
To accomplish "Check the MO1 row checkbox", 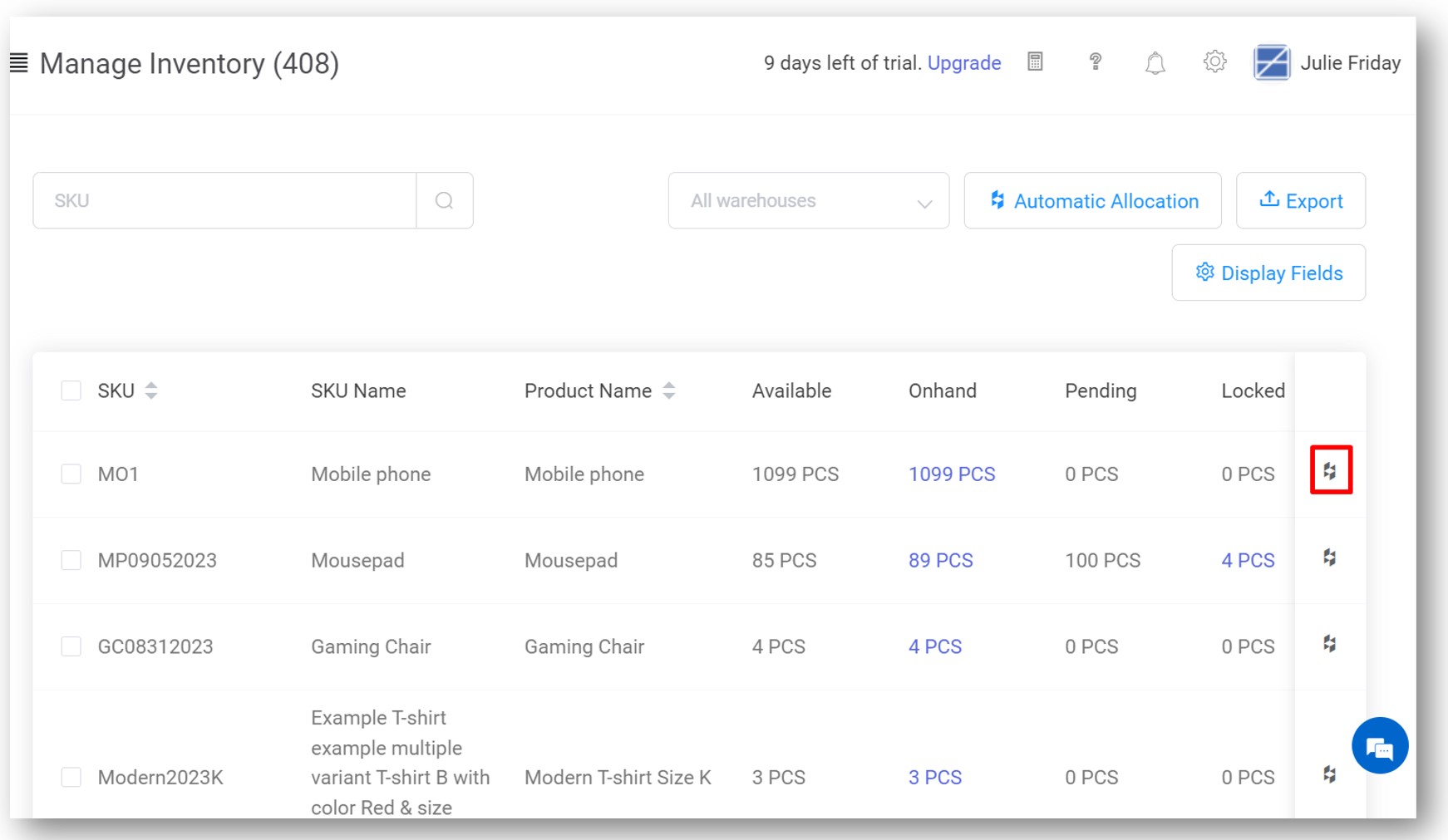I will click(x=71, y=474).
